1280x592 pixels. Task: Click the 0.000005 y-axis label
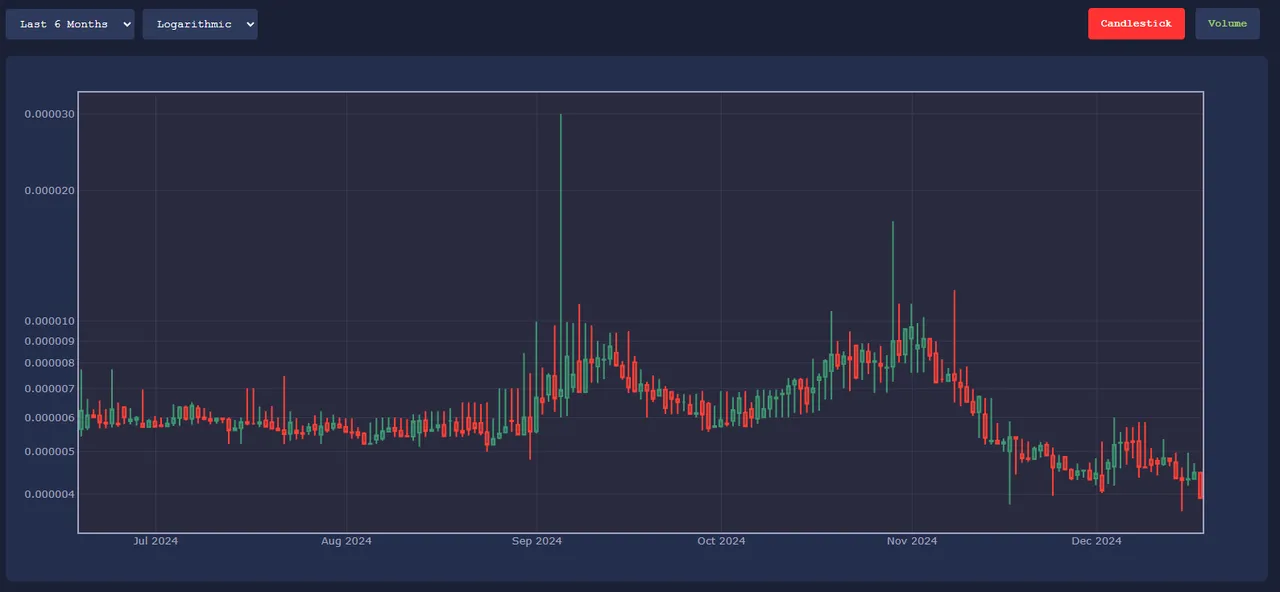click(49, 451)
